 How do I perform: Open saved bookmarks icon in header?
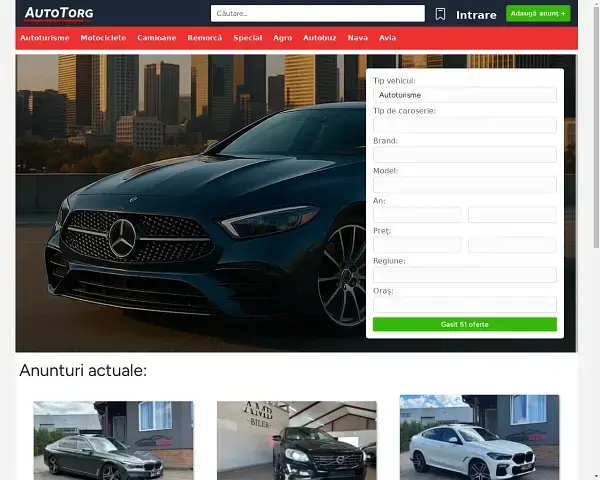(440, 14)
